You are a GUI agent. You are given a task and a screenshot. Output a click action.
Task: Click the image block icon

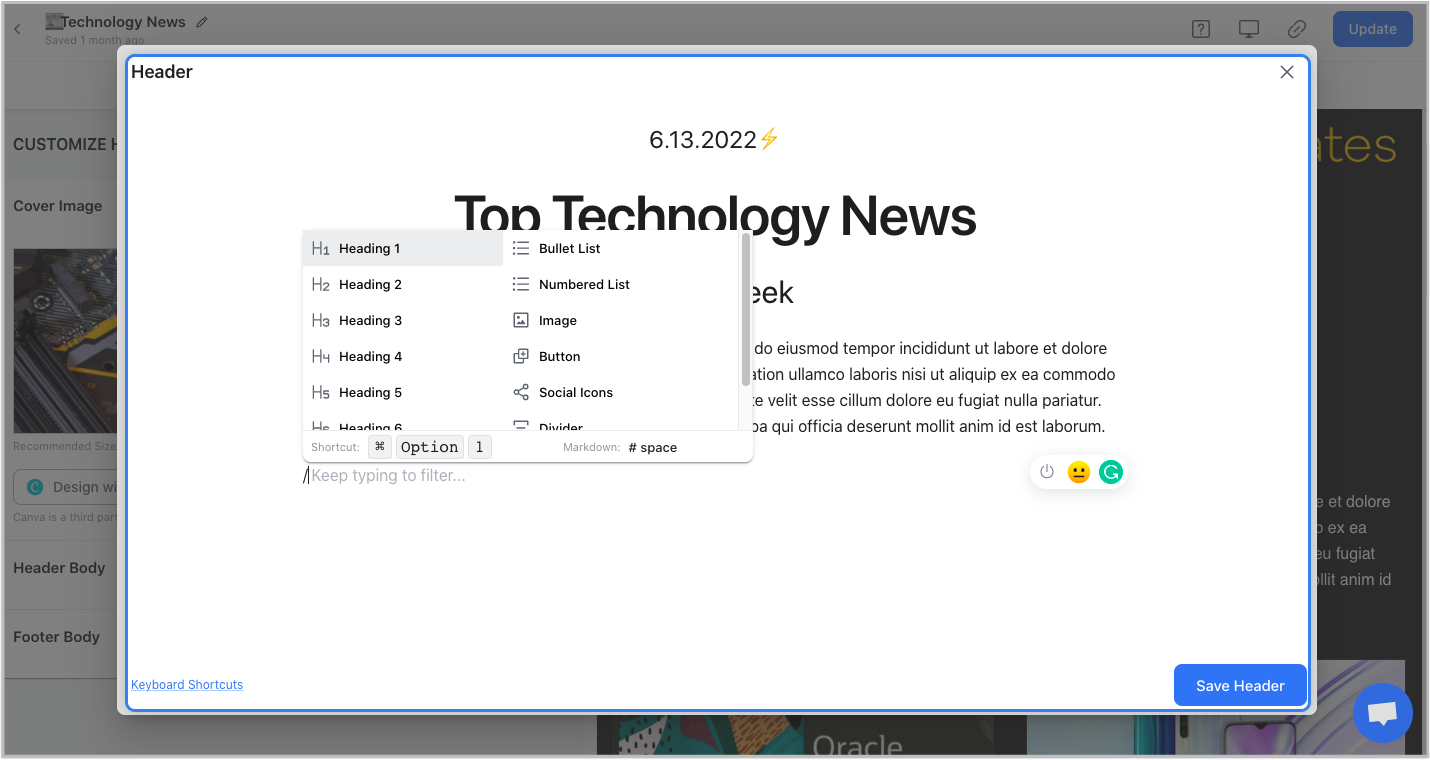coord(521,320)
